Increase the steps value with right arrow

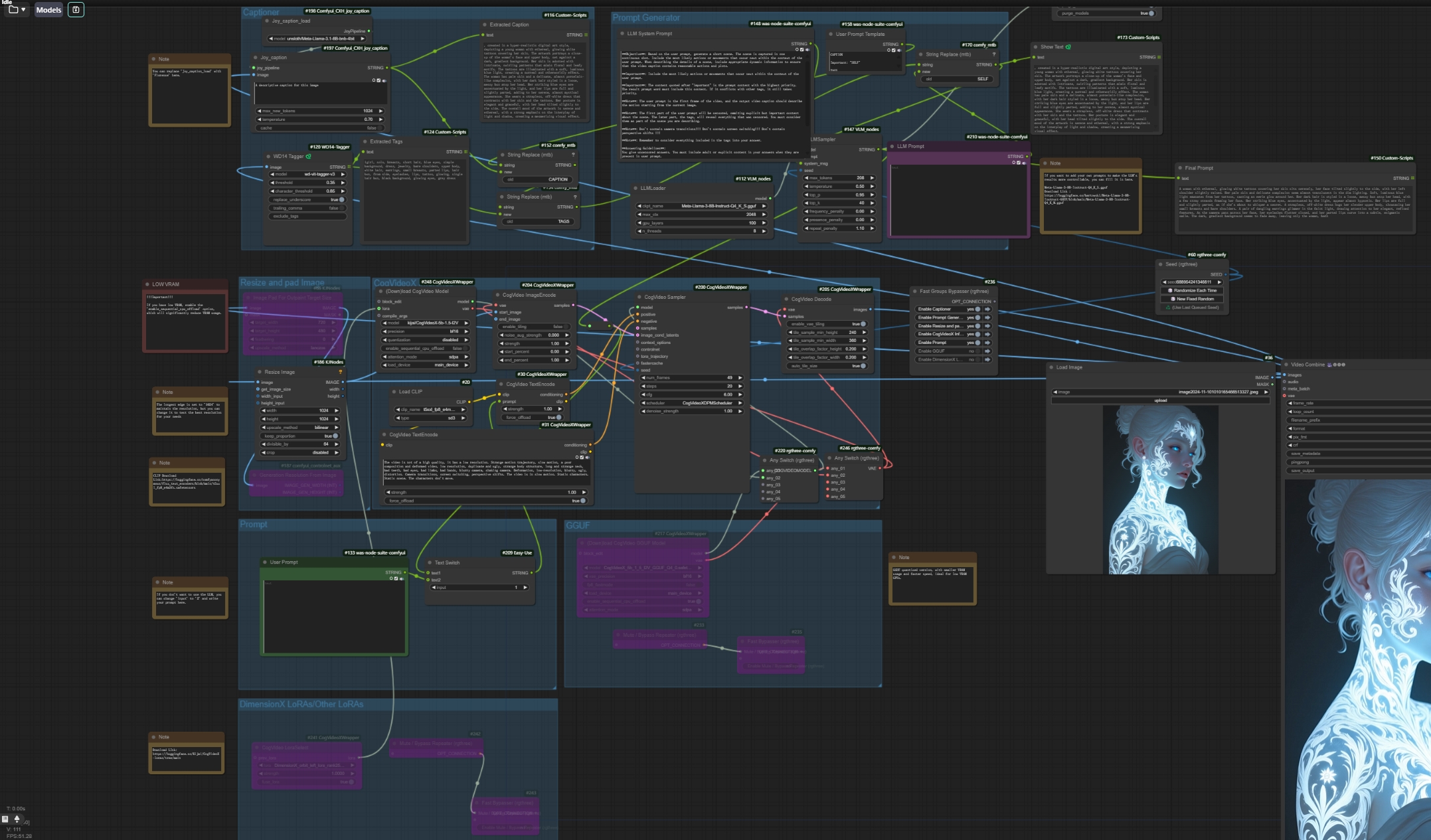[740, 386]
